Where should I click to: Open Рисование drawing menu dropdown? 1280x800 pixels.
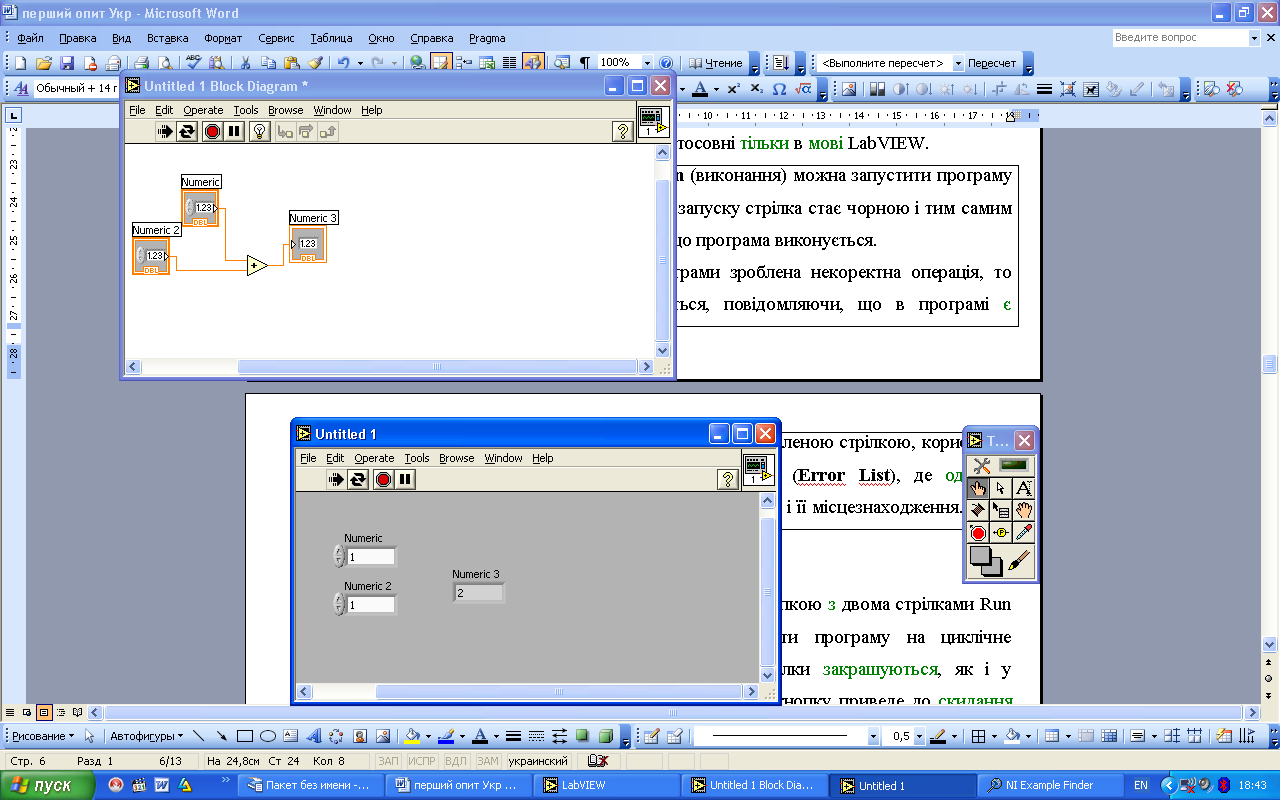[43, 736]
